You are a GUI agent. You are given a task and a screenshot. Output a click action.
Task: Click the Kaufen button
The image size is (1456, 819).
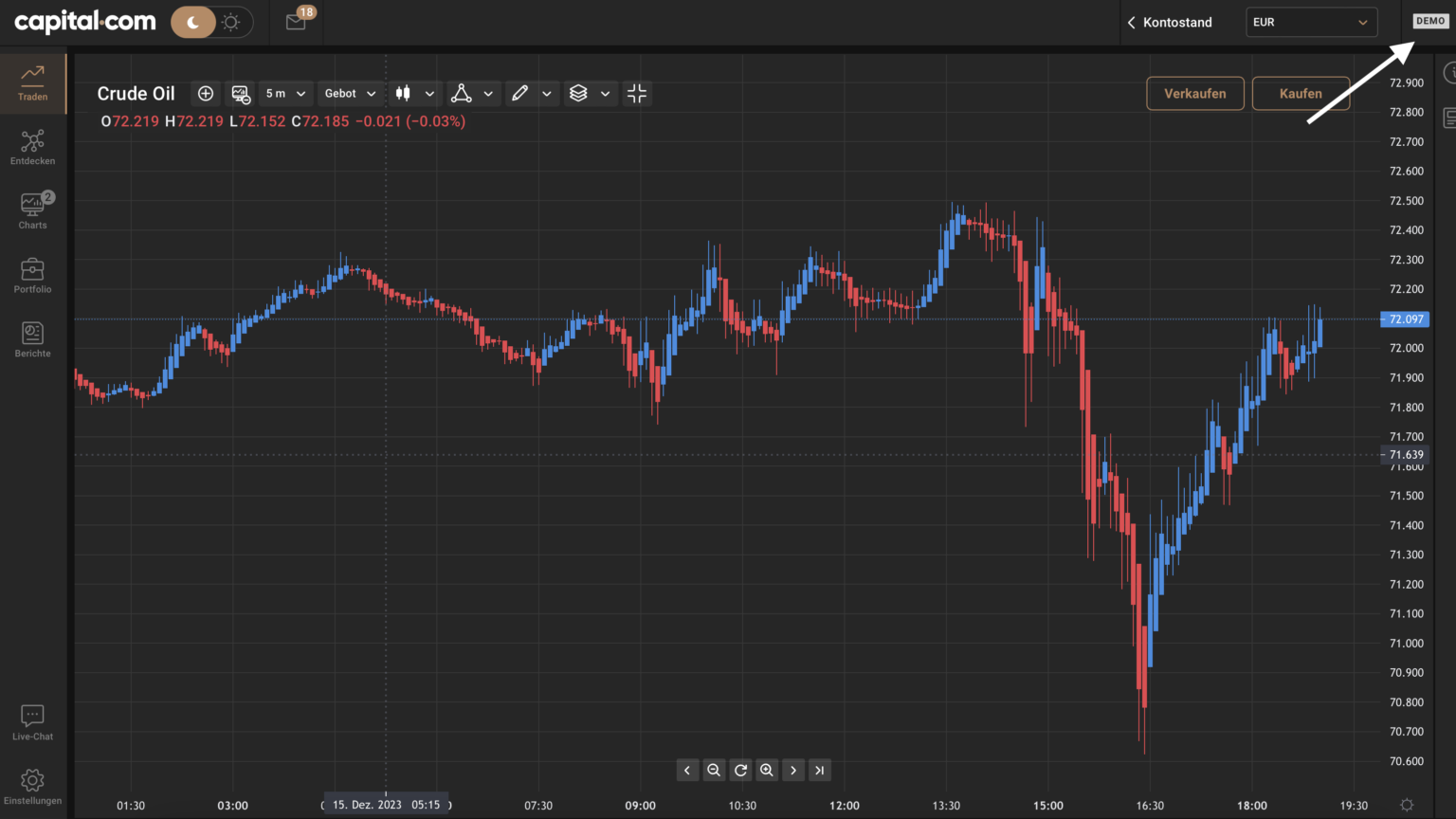(x=1301, y=93)
